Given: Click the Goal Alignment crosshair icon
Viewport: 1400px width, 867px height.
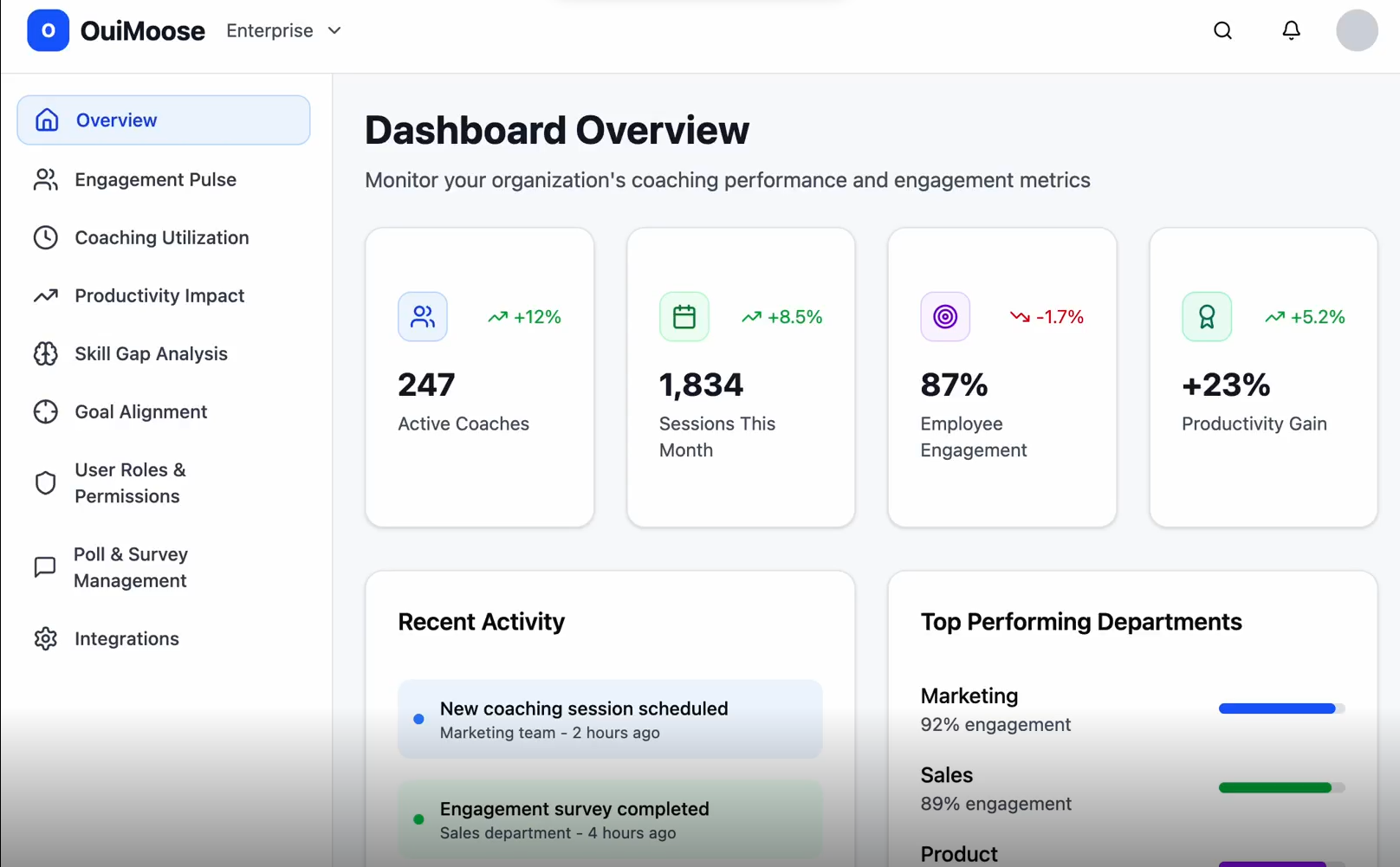Looking at the screenshot, I should (46, 411).
